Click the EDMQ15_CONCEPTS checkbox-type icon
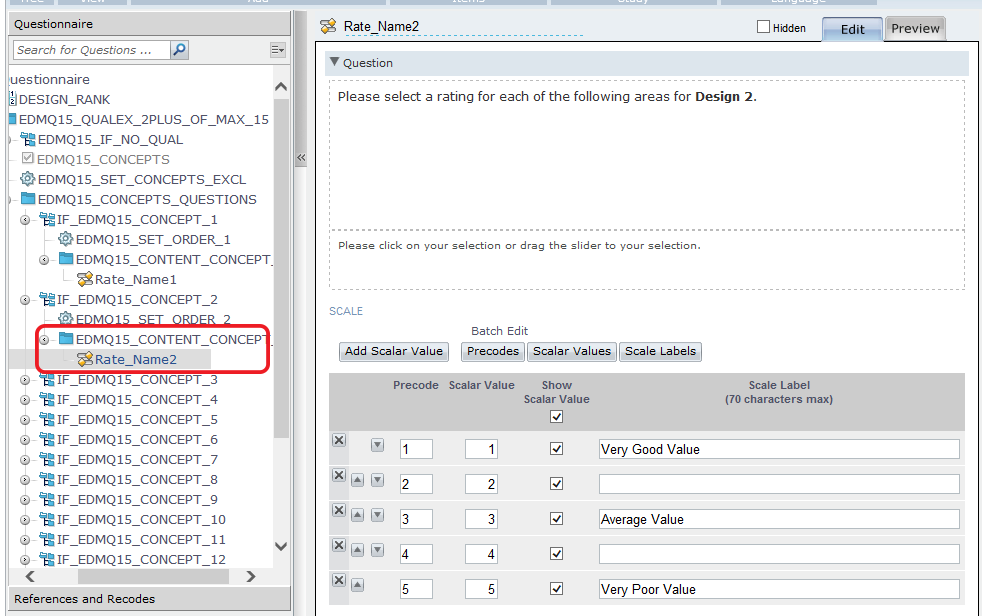Image resolution: width=982 pixels, height=616 pixels. 28,158
